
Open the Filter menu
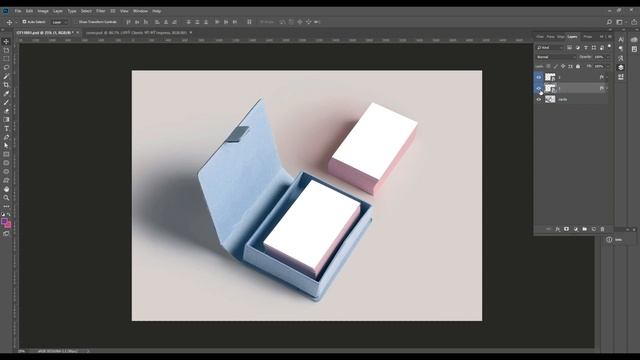pos(100,11)
